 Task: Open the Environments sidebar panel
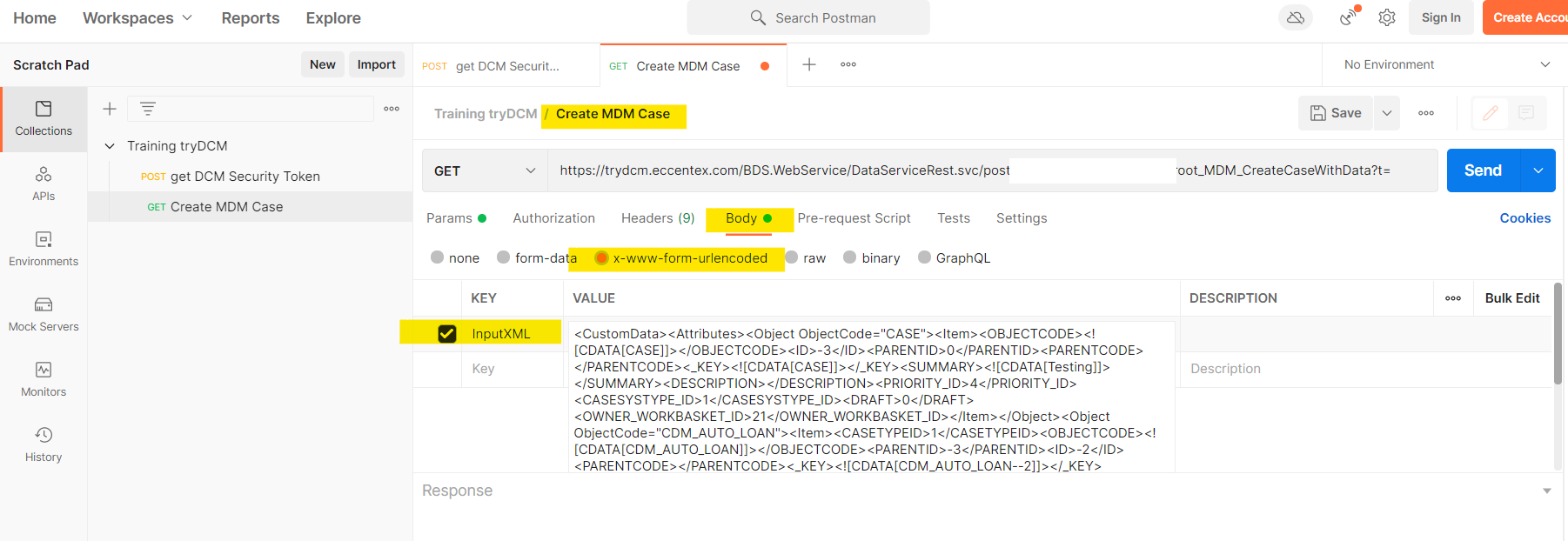(44, 250)
